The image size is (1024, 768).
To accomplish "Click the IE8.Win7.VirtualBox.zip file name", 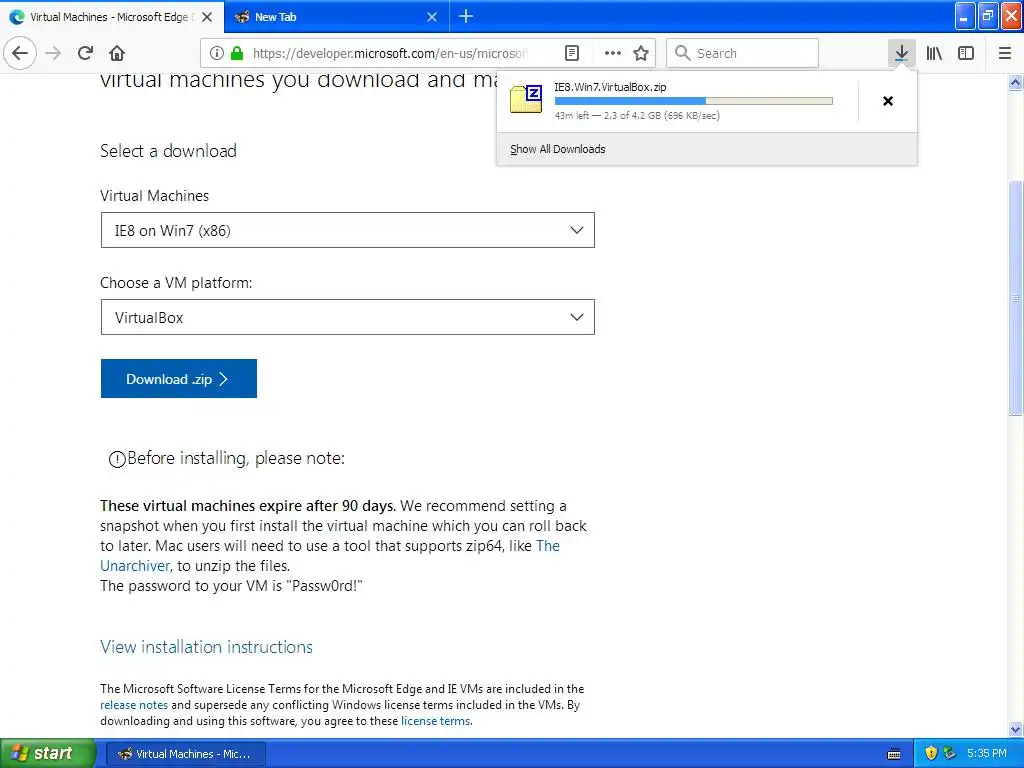I will pyautogui.click(x=610, y=87).
